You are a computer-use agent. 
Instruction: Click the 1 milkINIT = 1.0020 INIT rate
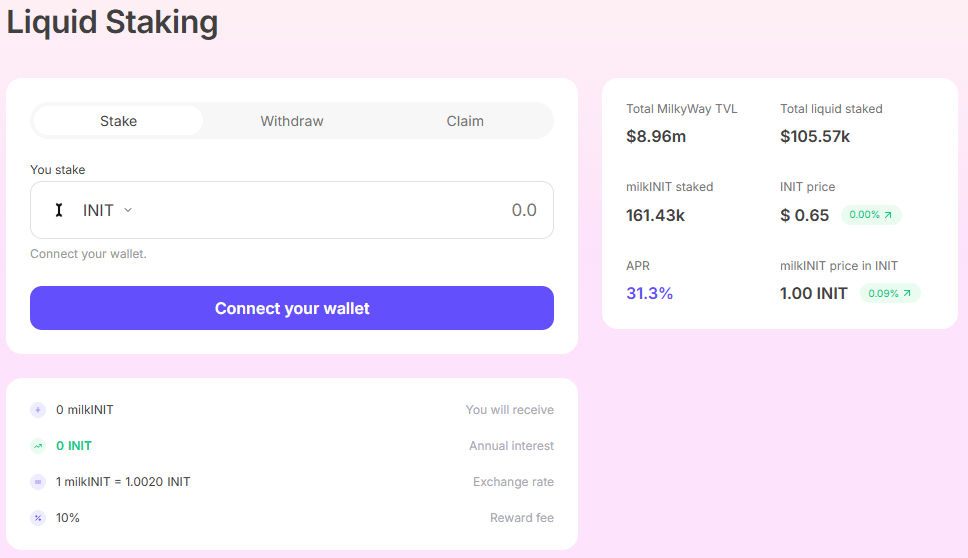123,482
